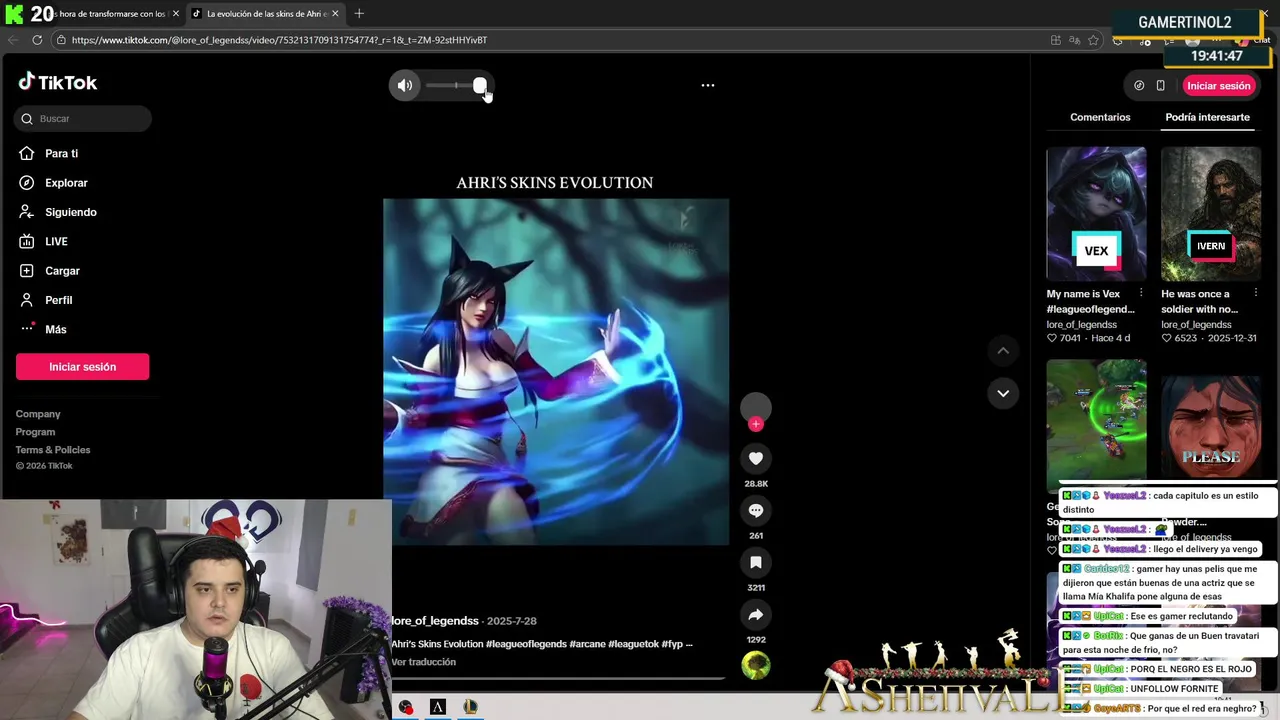Open the red recording app taskbar icon
Image resolution: width=1280 pixels, height=720 pixels.
[405, 707]
